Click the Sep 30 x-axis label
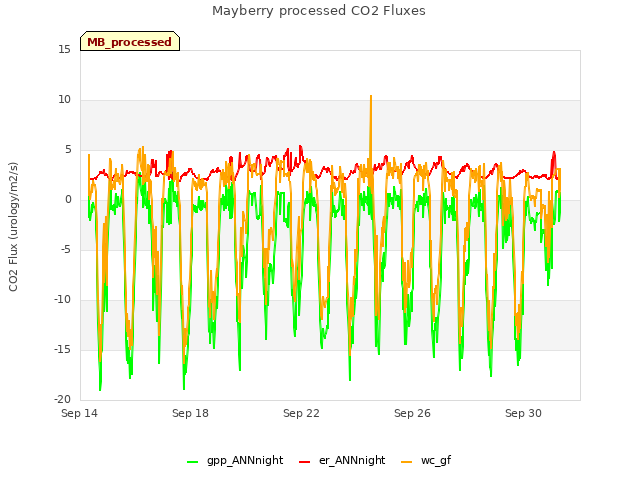 [x=523, y=413]
